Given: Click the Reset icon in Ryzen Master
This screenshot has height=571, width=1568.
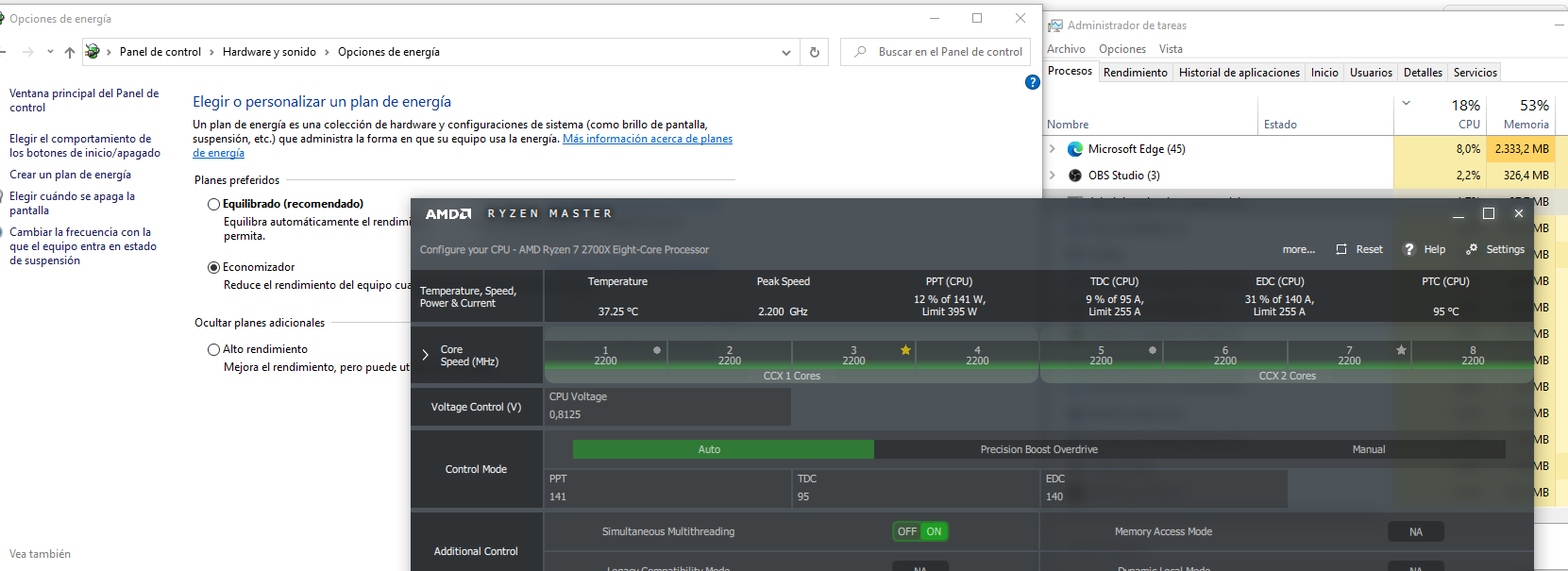Looking at the screenshot, I should pyautogui.click(x=1341, y=249).
